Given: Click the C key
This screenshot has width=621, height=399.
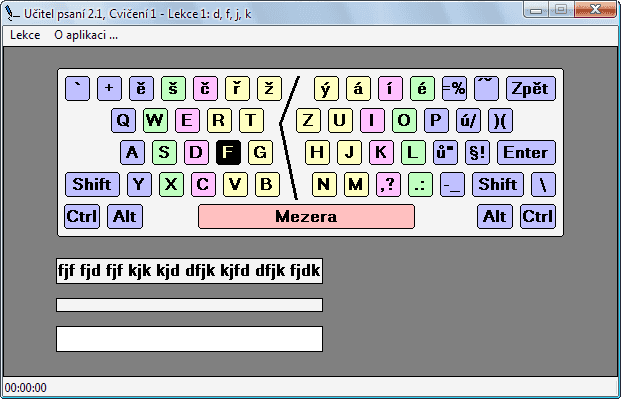Looking at the screenshot, I should pos(203,184).
